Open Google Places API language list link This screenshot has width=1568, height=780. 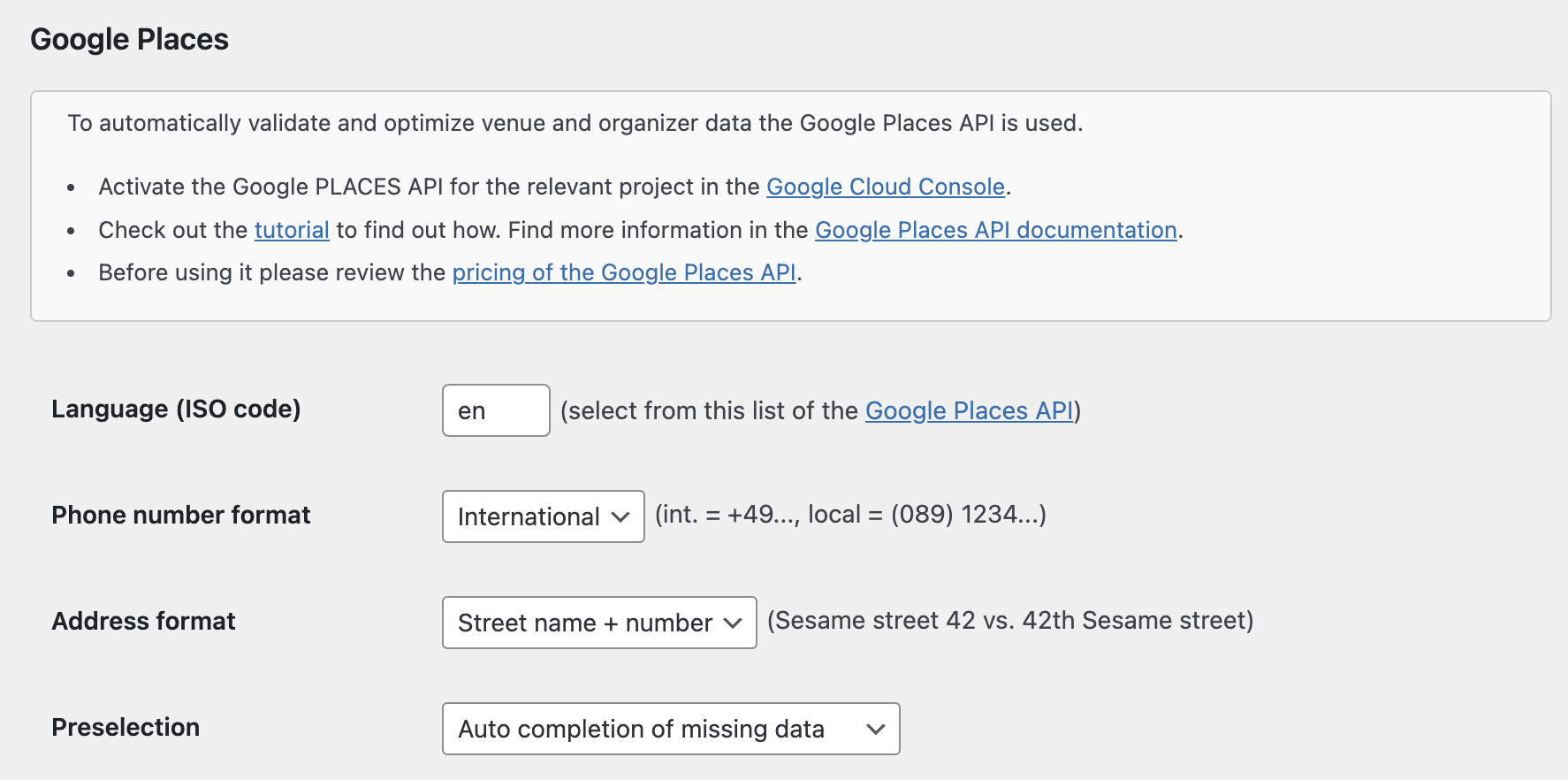pos(970,410)
